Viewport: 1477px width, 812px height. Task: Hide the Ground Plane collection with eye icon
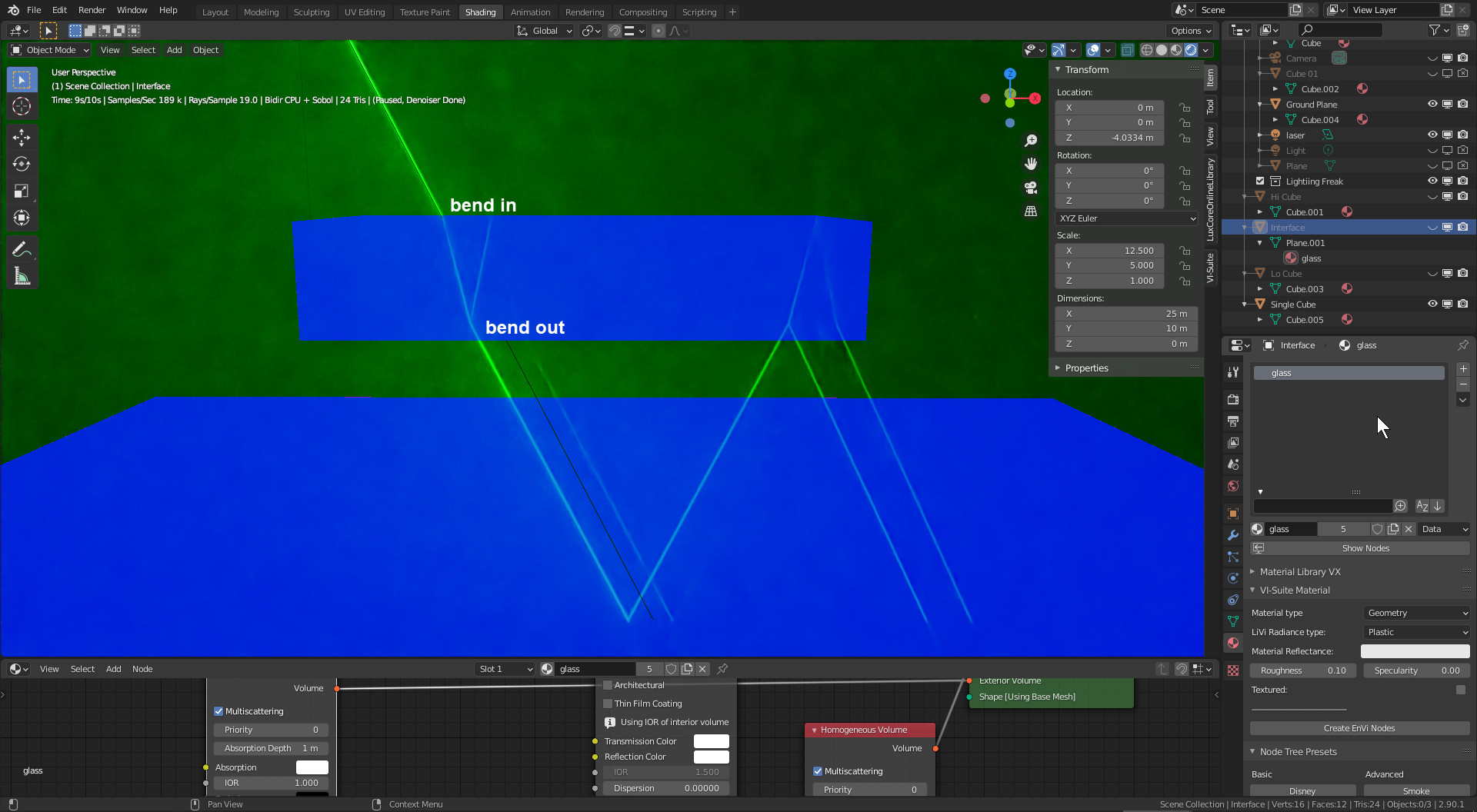point(1432,105)
